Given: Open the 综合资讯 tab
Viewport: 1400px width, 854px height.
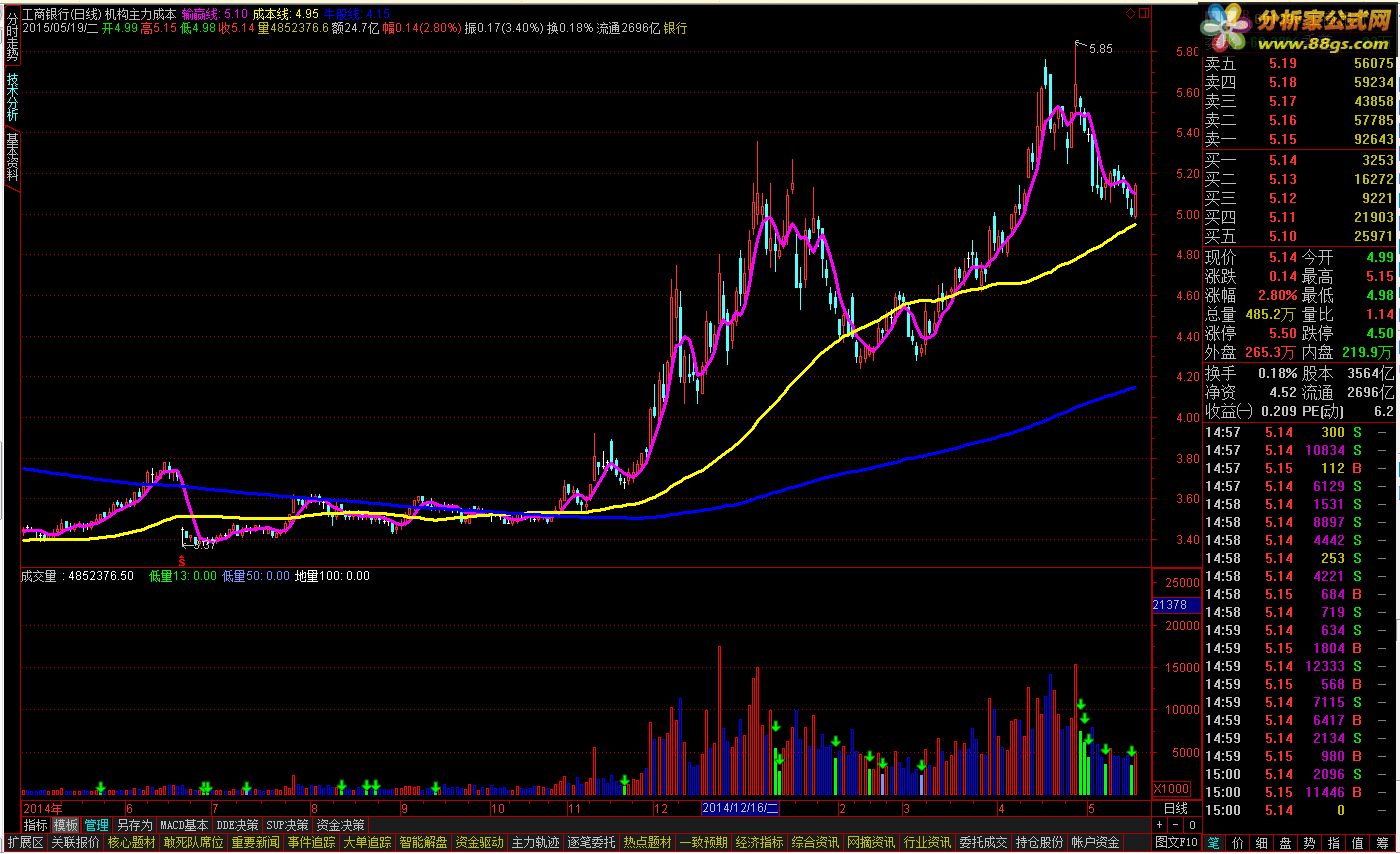Looking at the screenshot, I should click(x=815, y=842).
